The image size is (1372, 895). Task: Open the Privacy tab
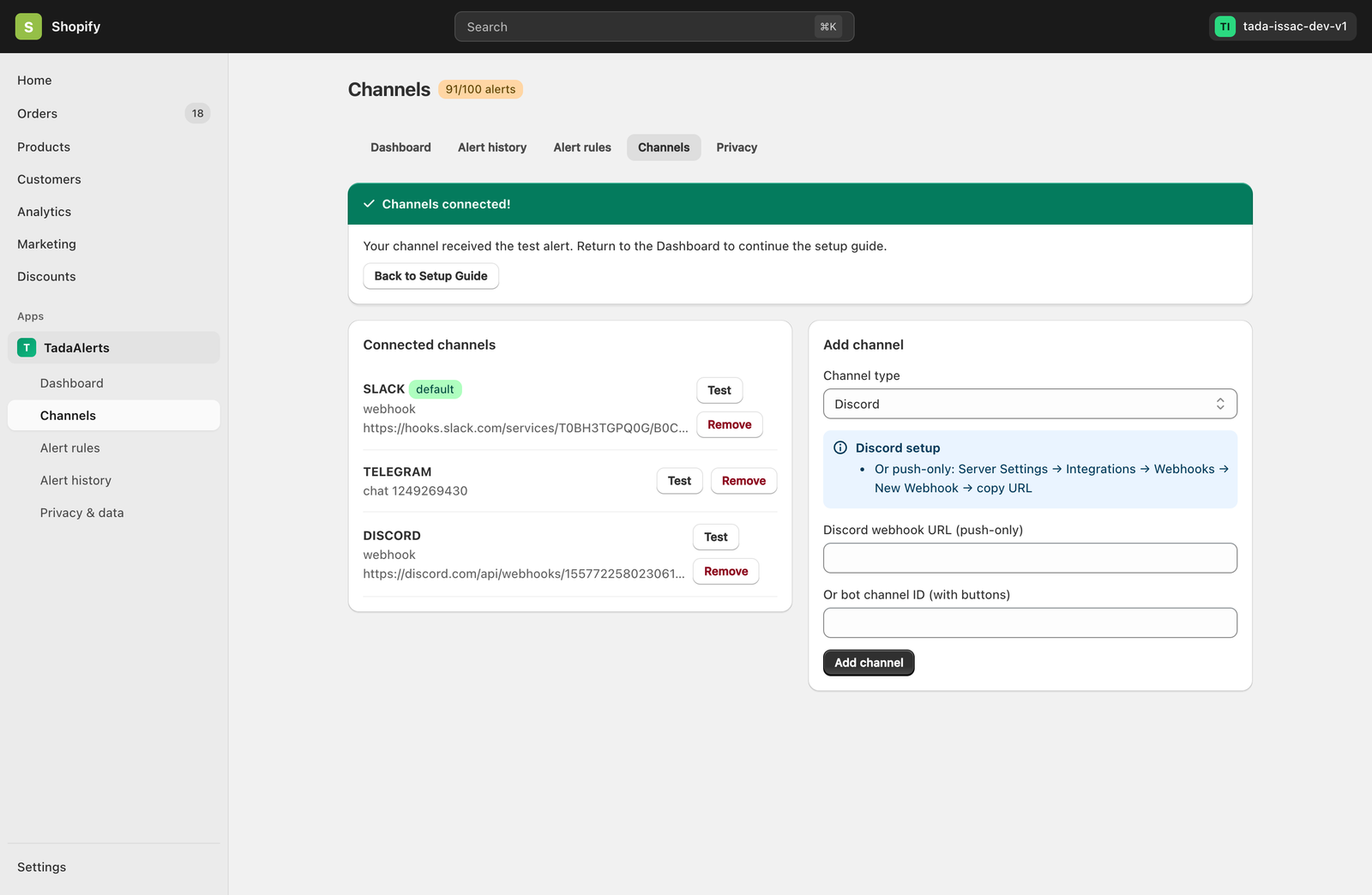(737, 147)
